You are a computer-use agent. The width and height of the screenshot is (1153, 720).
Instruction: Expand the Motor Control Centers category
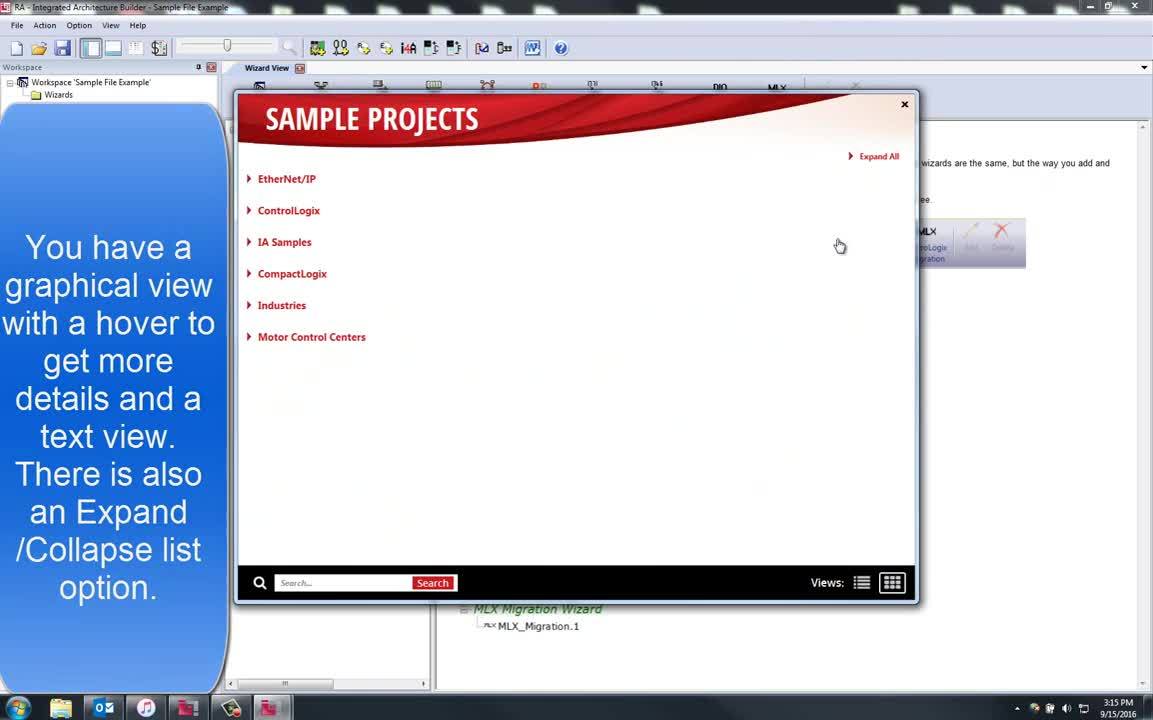pyautogui.click(x=311, y=337)
